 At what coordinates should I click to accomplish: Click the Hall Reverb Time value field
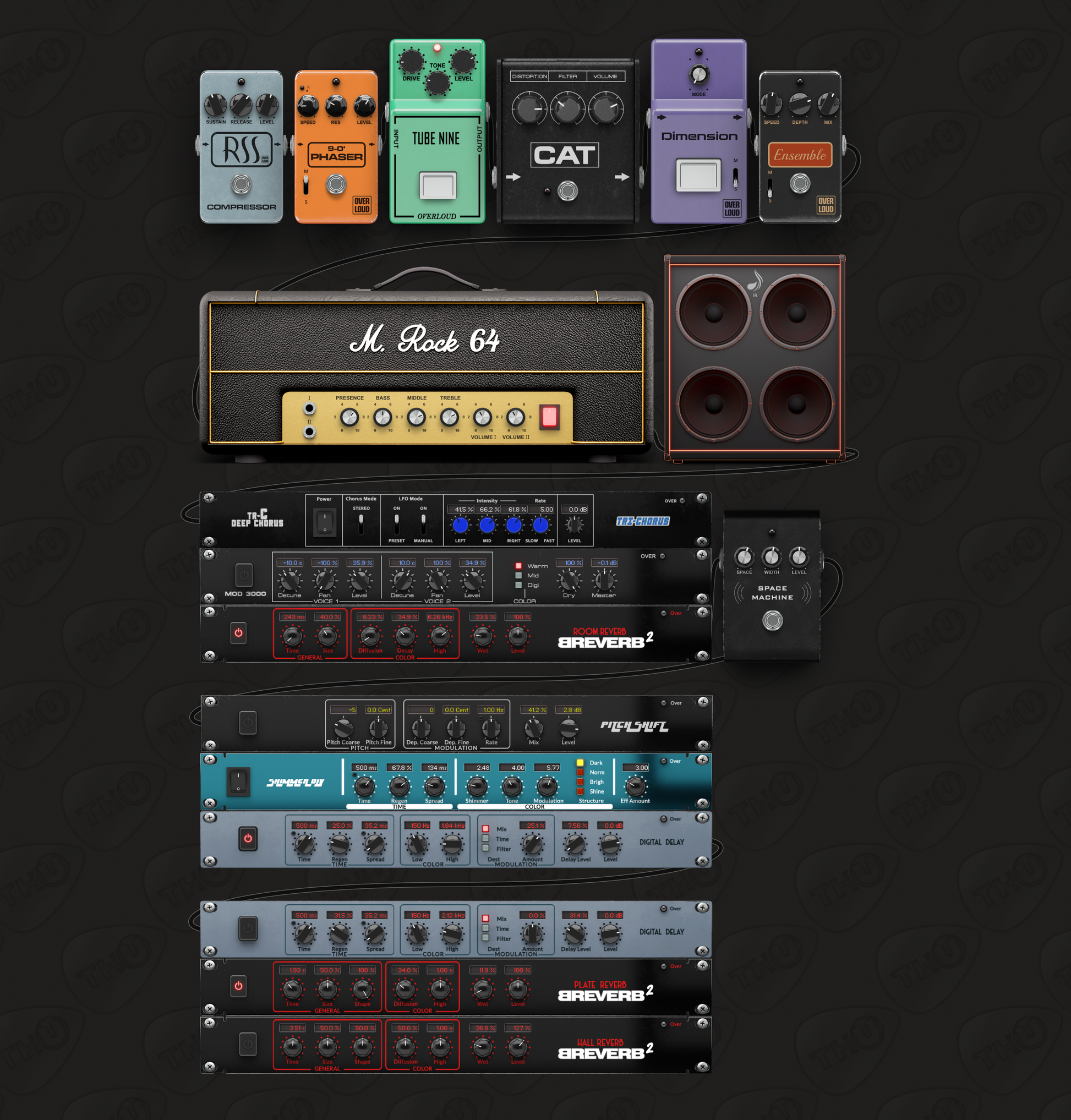point(292,1028)
